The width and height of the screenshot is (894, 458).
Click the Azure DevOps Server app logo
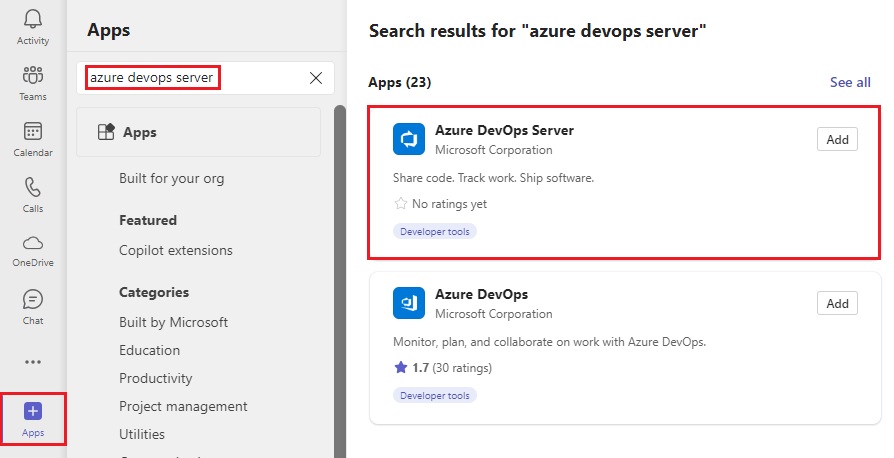pyautogui.click(x=409, y=139)
